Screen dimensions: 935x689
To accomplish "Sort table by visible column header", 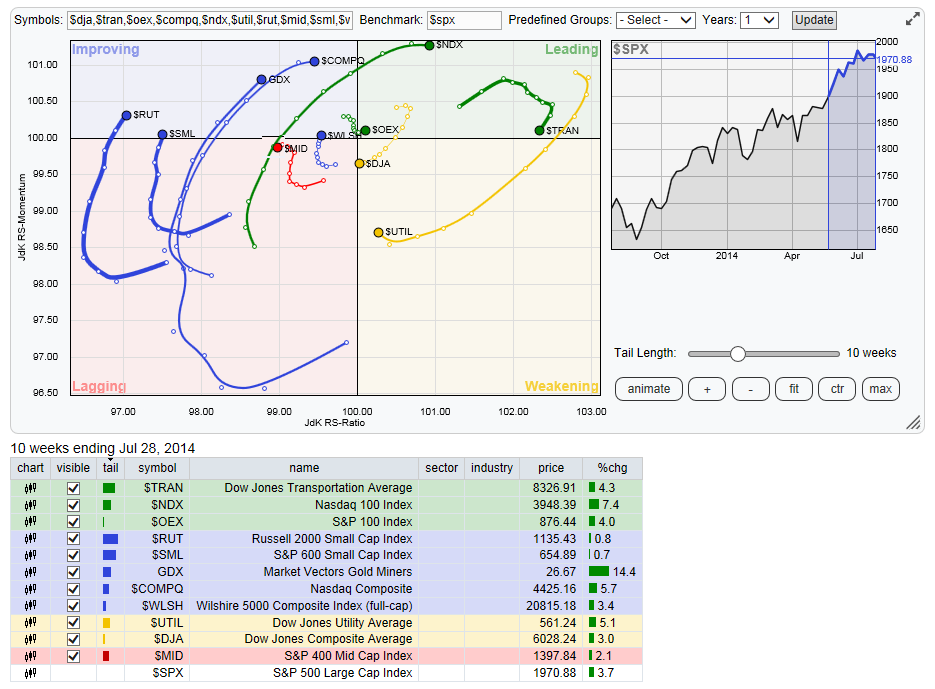I will pyautogui.click(x=73, y=468).
